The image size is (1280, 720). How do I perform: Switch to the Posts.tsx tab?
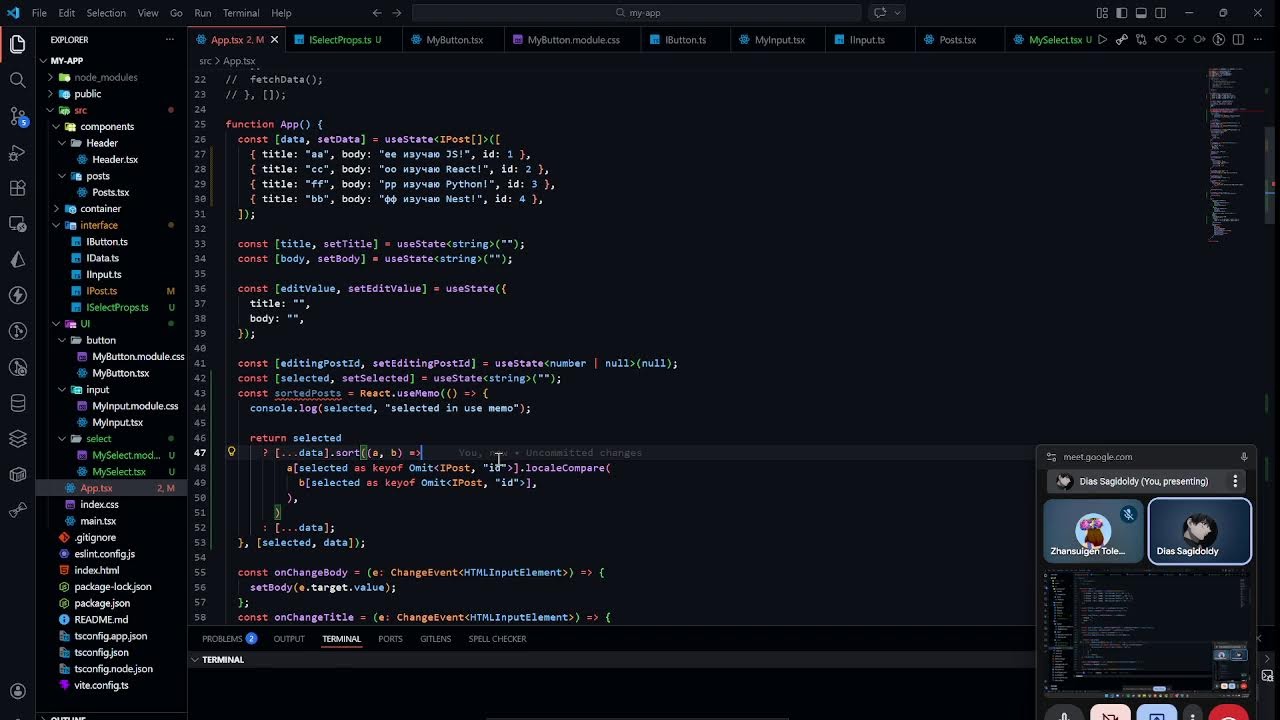(x=957, y=40)
